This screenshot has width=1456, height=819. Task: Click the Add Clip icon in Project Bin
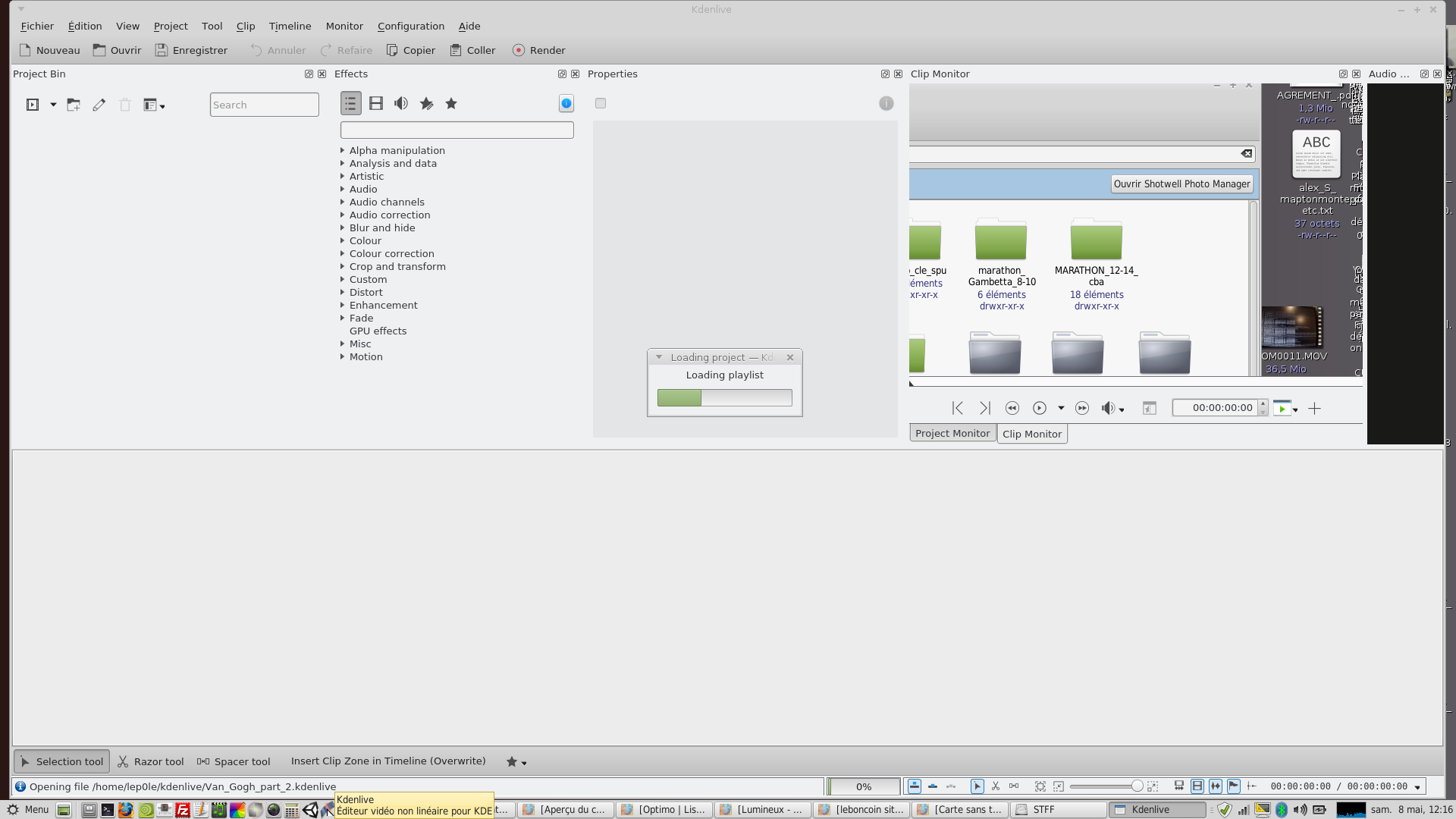tap(33, 105)
